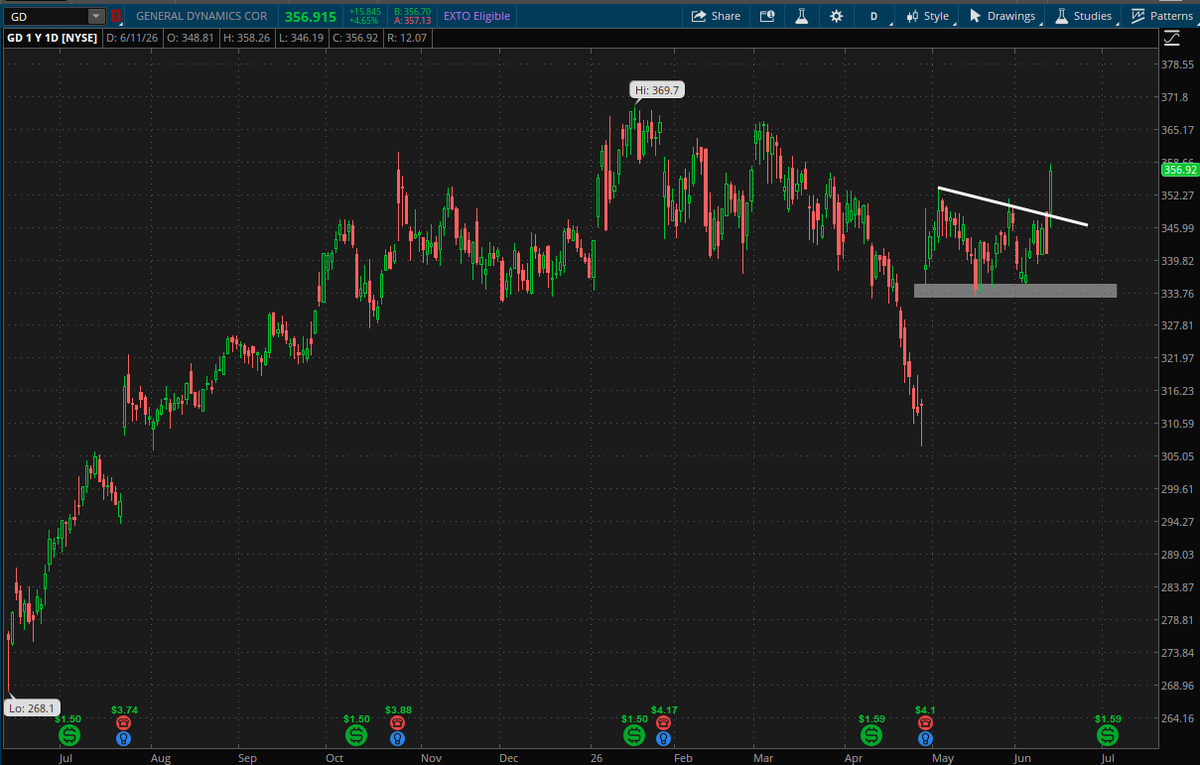Screen dimensions: 1200x765
Task: Click late-January $1.50 dividend icon
Action: pos(634,736)
